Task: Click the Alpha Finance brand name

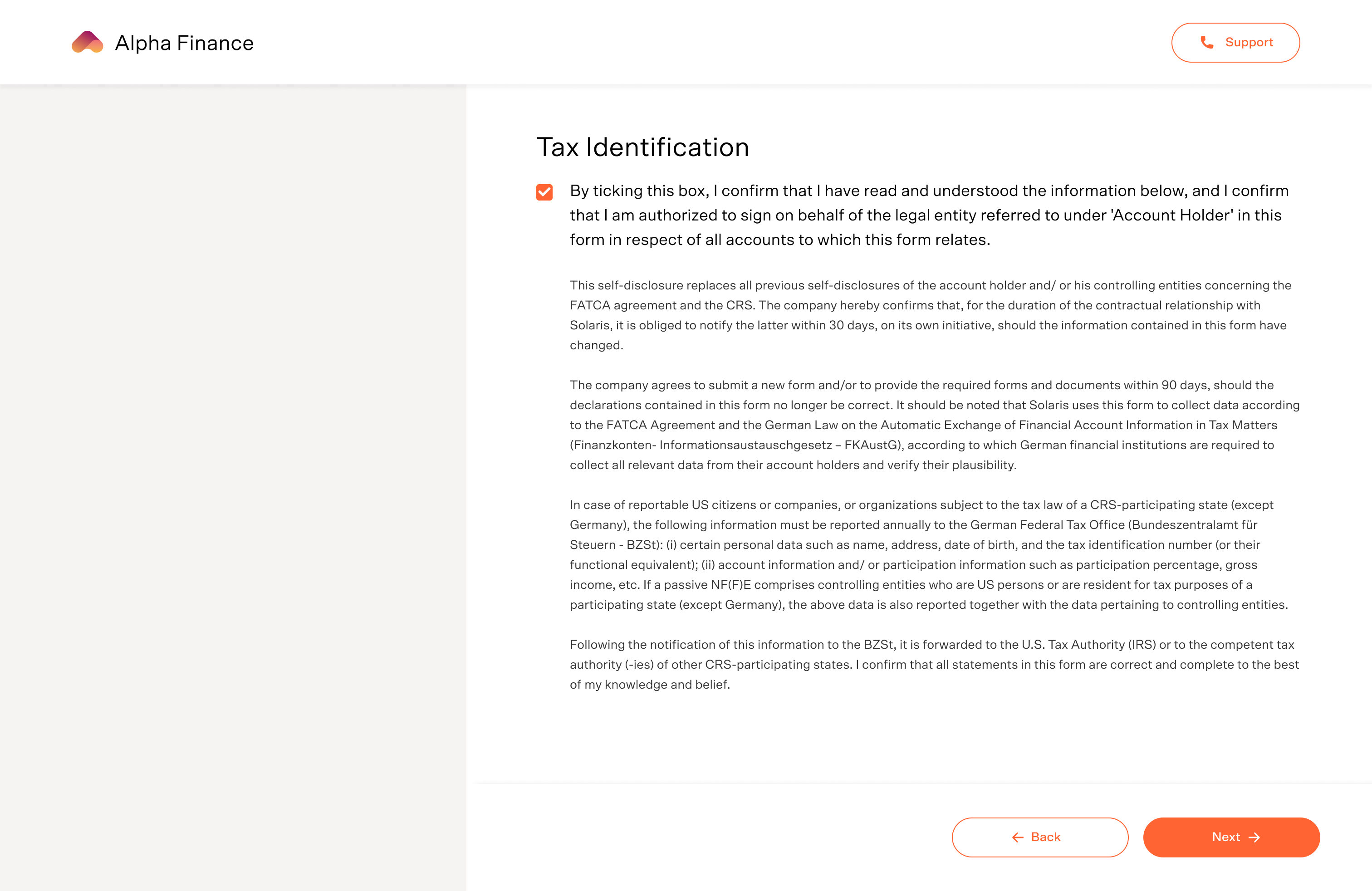Action: coord(185,43)
